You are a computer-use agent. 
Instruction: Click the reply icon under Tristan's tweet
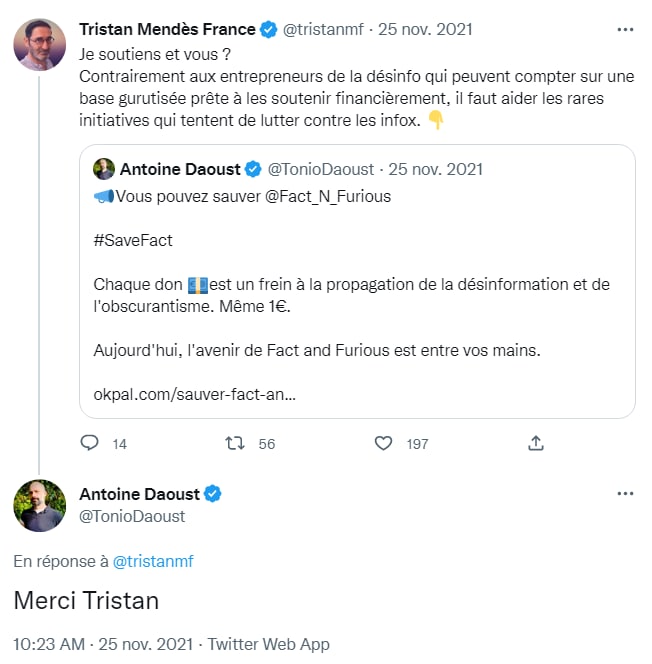89,443
